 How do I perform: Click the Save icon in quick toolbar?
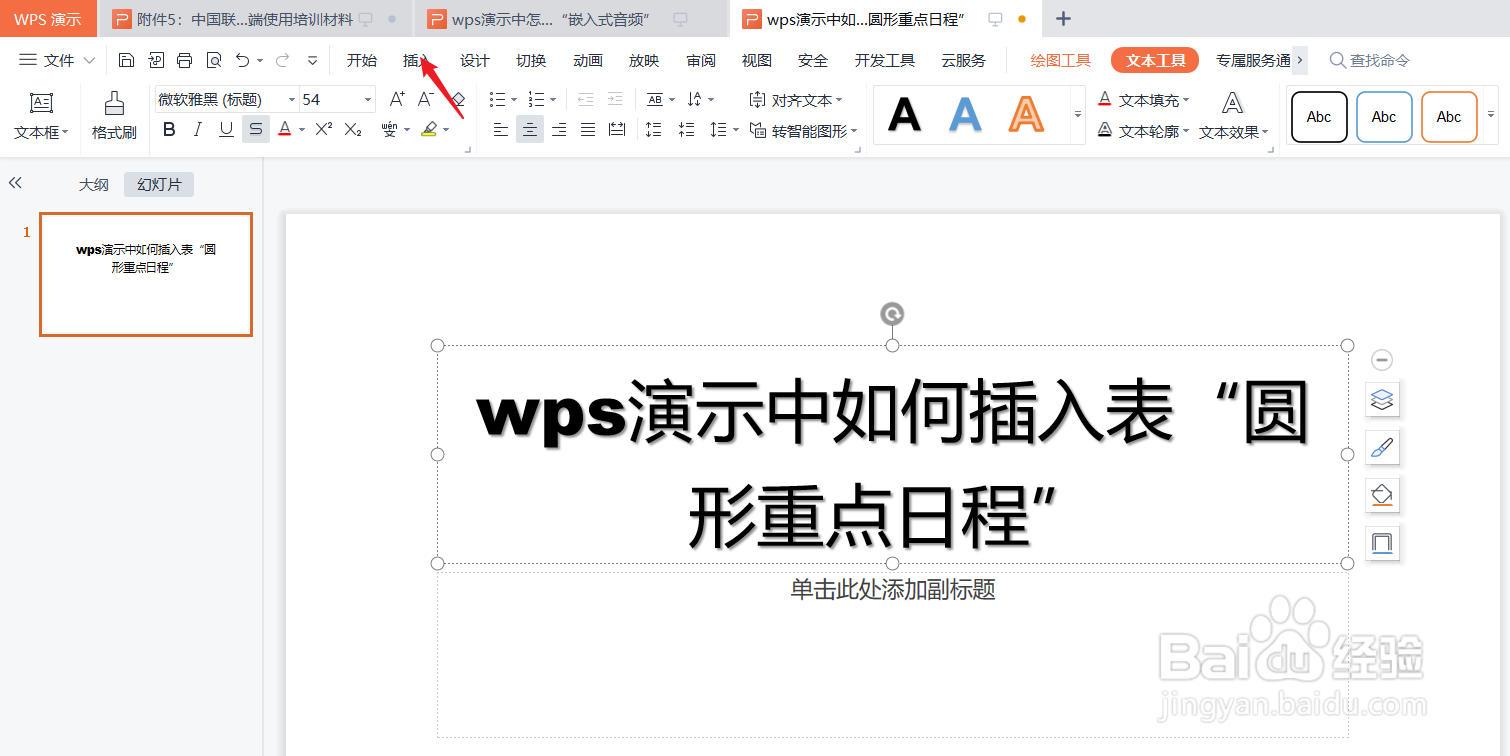coord(126,61)
